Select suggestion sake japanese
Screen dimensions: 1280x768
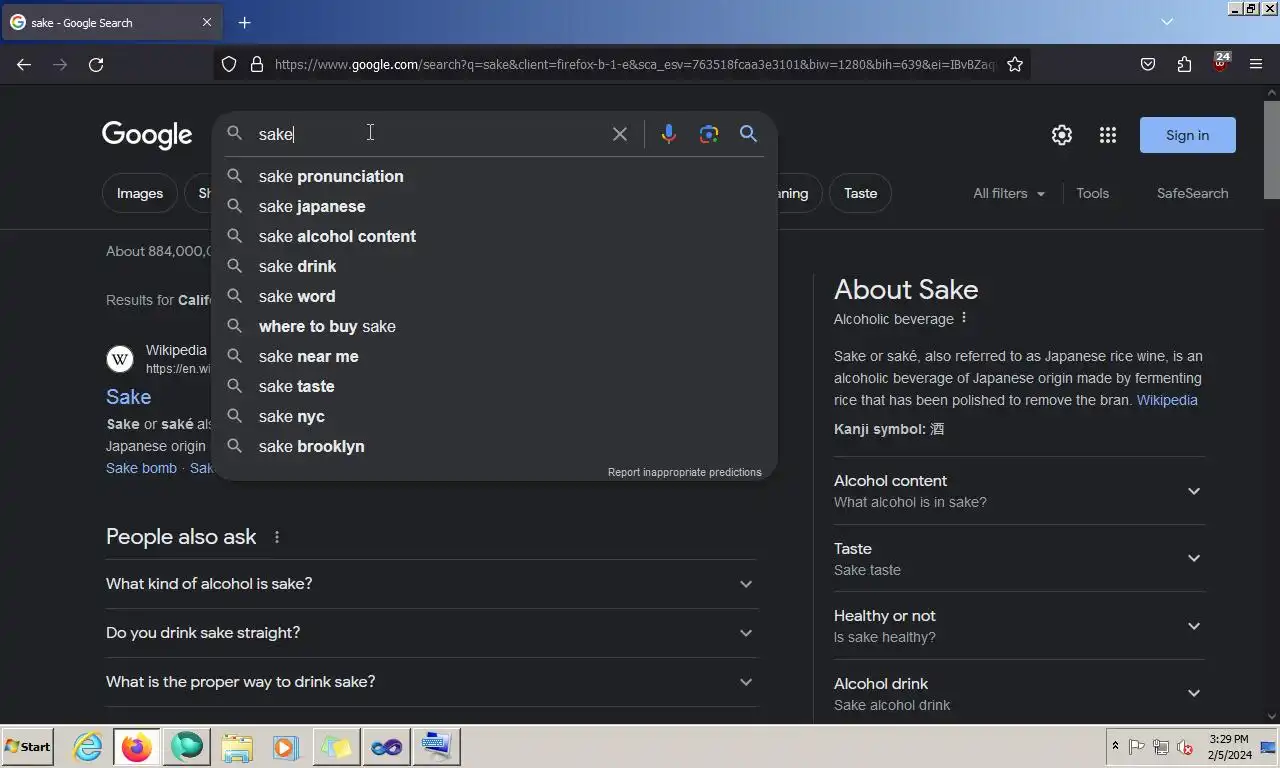(494, 206)
